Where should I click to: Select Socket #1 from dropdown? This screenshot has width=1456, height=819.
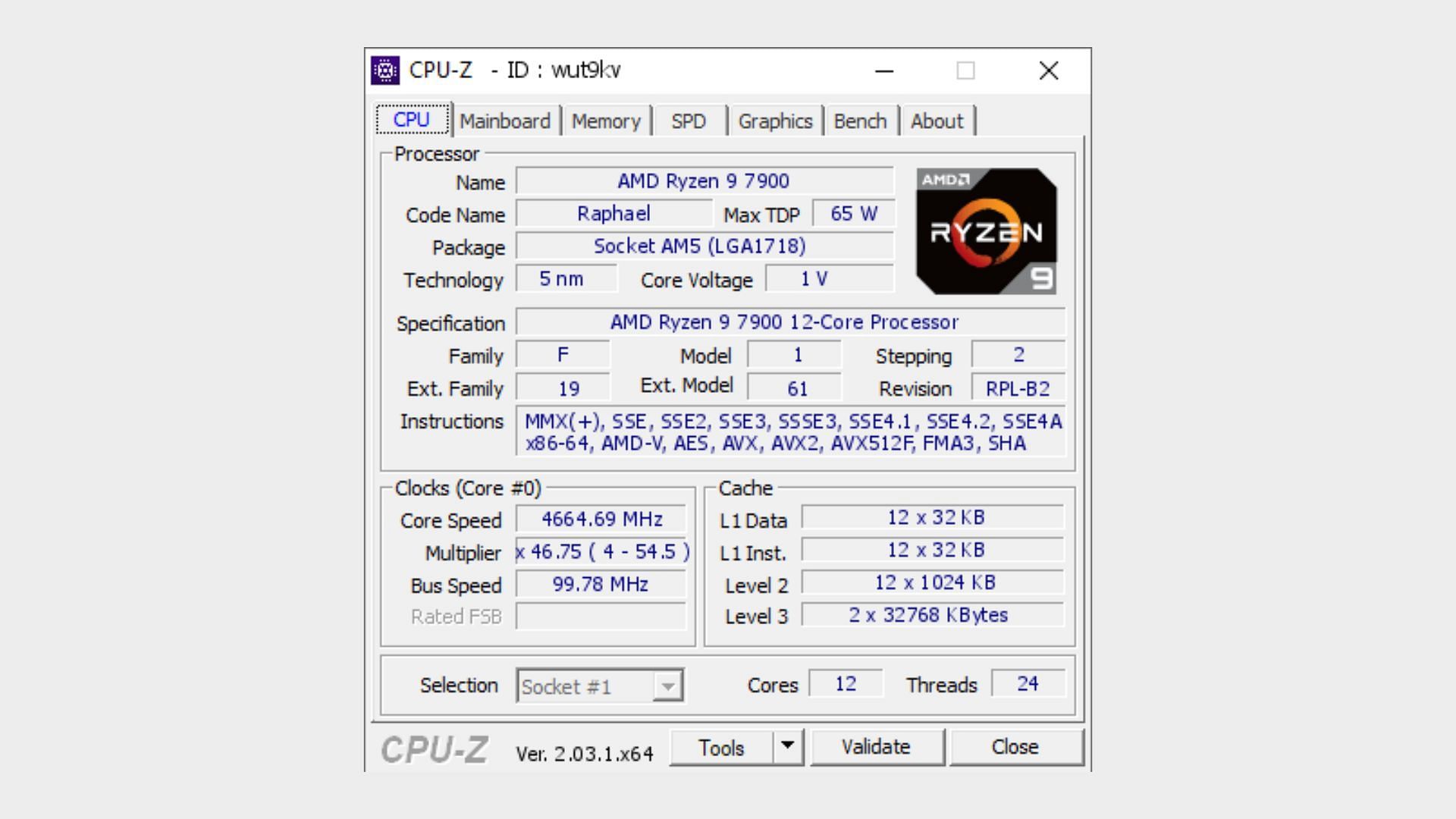[596, 687]
